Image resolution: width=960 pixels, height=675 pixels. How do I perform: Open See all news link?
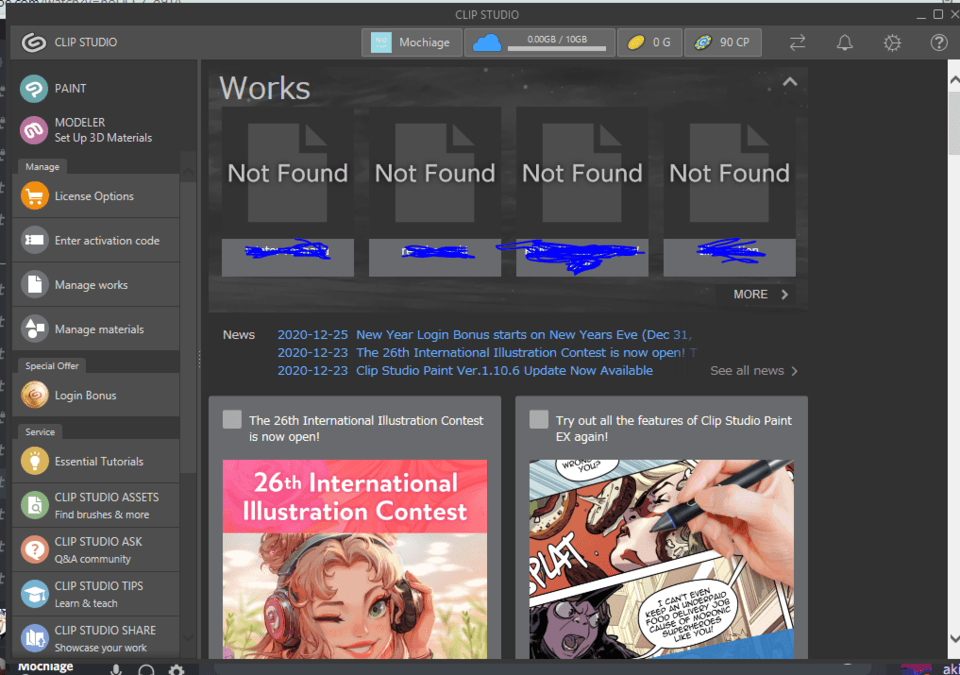pyautogui.click(x=754, y=371)
